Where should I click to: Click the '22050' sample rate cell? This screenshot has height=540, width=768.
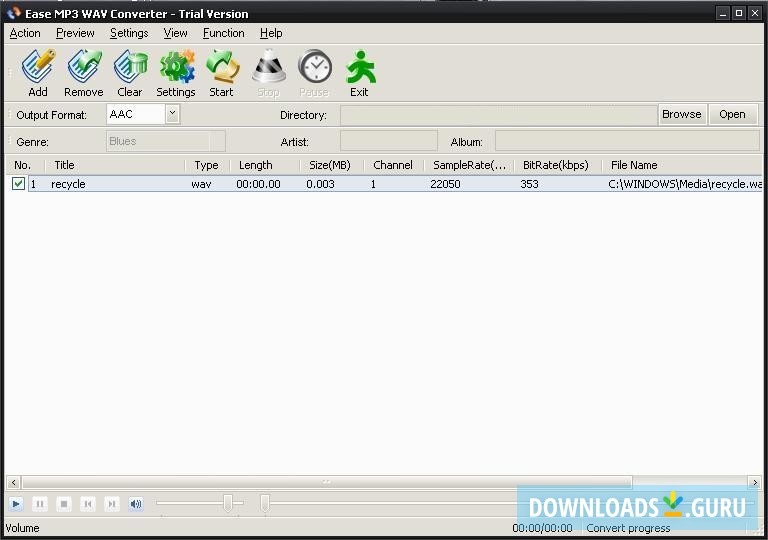pyautogui.click(x=445, y=184)
